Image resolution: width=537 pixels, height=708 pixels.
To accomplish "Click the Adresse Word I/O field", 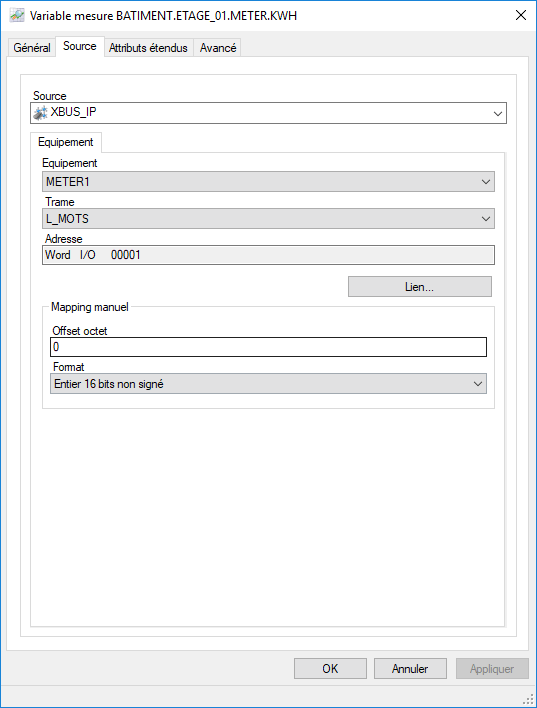I will (x=268, y=255).
